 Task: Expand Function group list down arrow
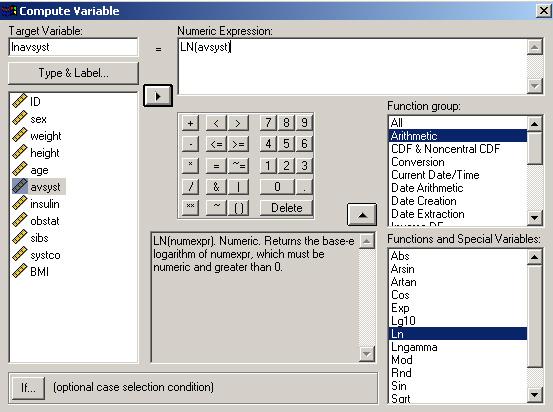click(534, 217)
